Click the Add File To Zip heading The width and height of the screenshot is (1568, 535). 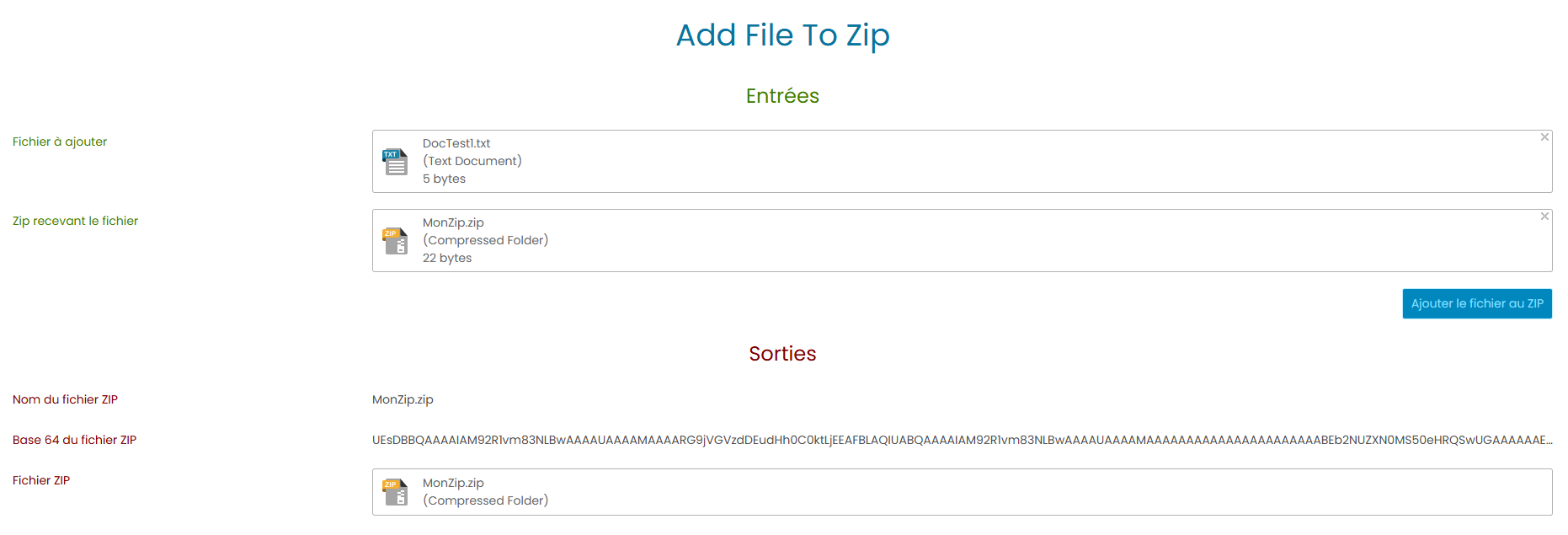coord(782,35)
